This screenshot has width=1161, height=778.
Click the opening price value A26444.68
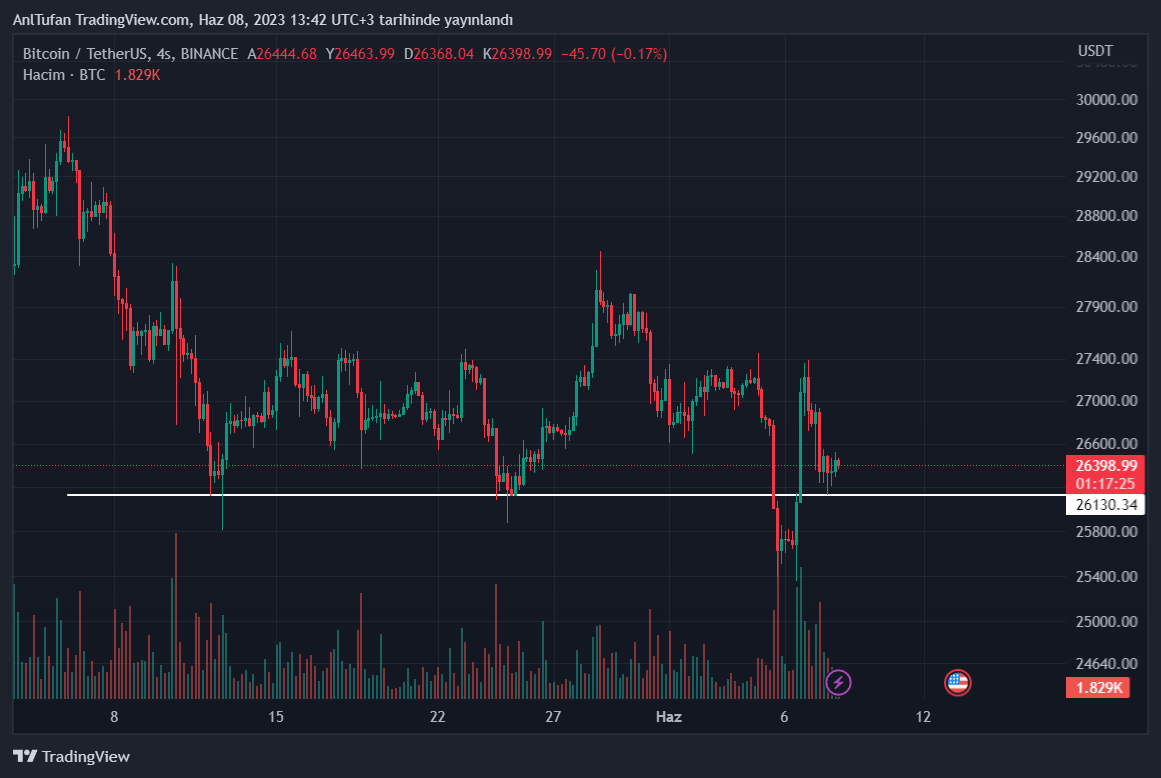coord(282,54)
